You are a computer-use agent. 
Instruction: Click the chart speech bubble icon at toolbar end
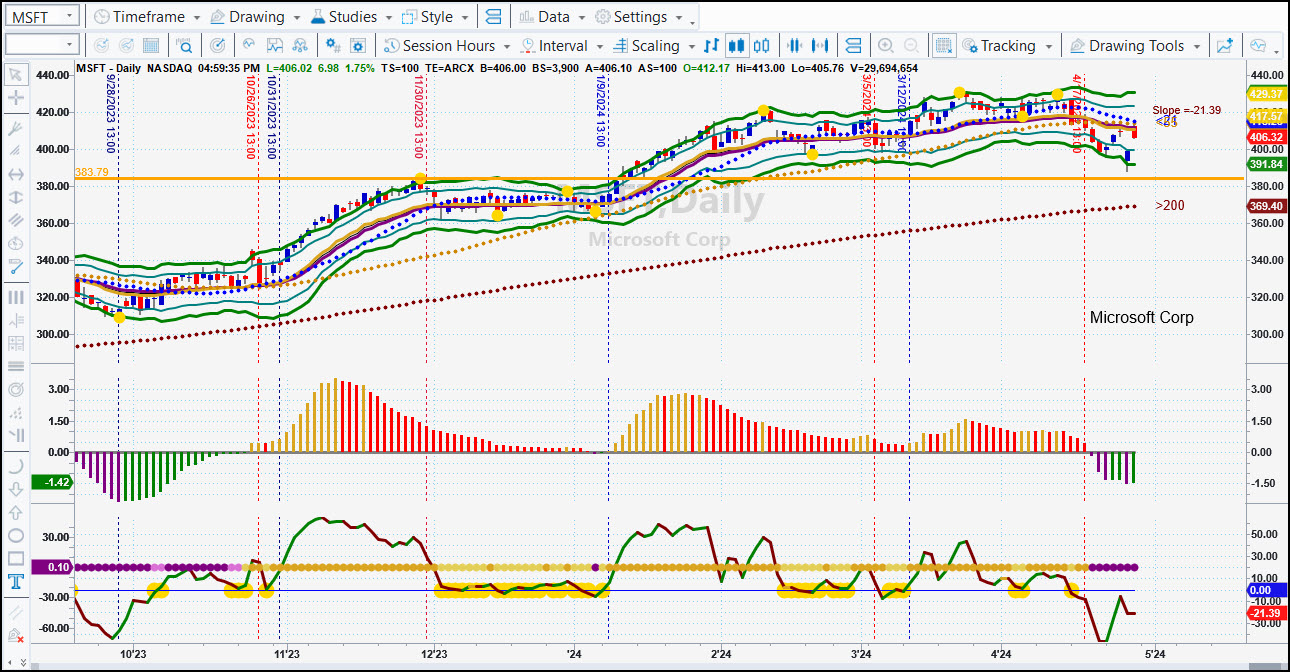pyautogui.click(x=1258, y=46)
